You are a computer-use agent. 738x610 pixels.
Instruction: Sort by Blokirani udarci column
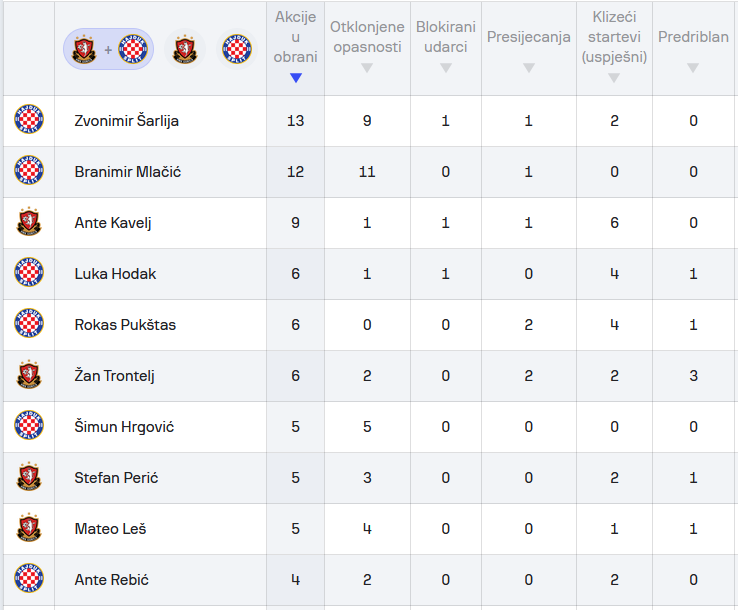[445, 48]
